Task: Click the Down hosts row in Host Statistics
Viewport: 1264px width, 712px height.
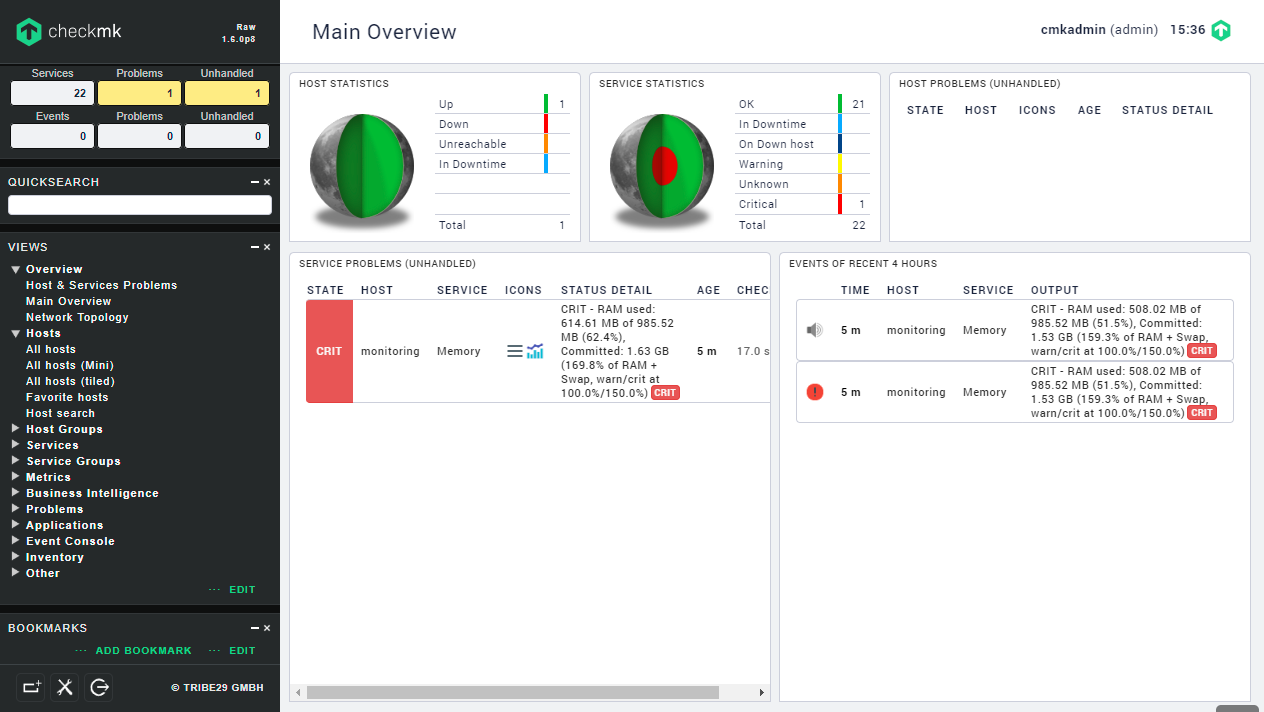Action: (x=502, y=124)
